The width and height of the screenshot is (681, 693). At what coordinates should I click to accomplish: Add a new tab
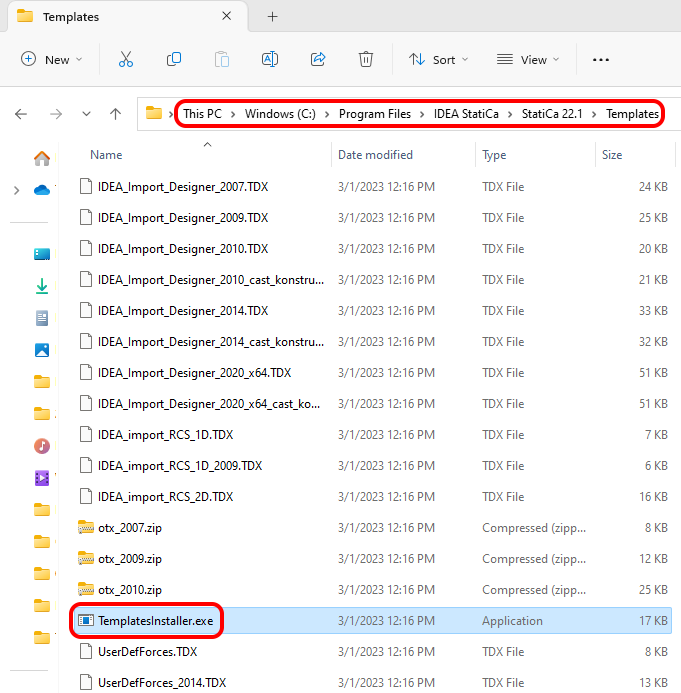(272, 17)
